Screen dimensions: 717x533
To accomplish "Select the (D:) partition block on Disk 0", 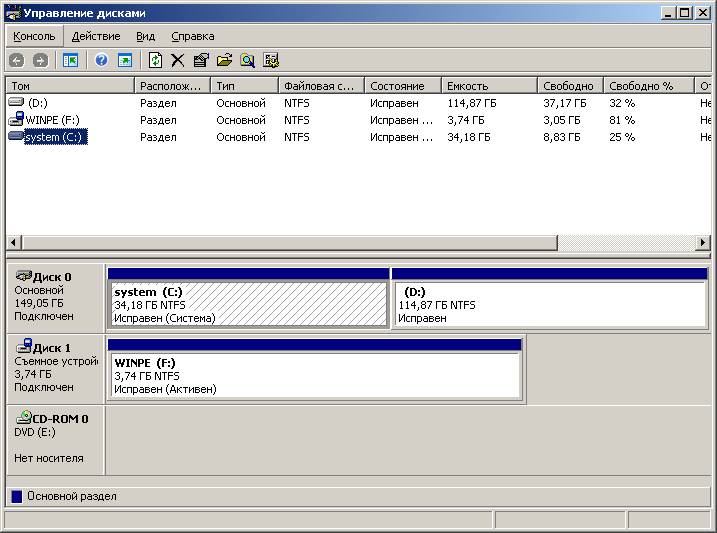I will point(549,304).
